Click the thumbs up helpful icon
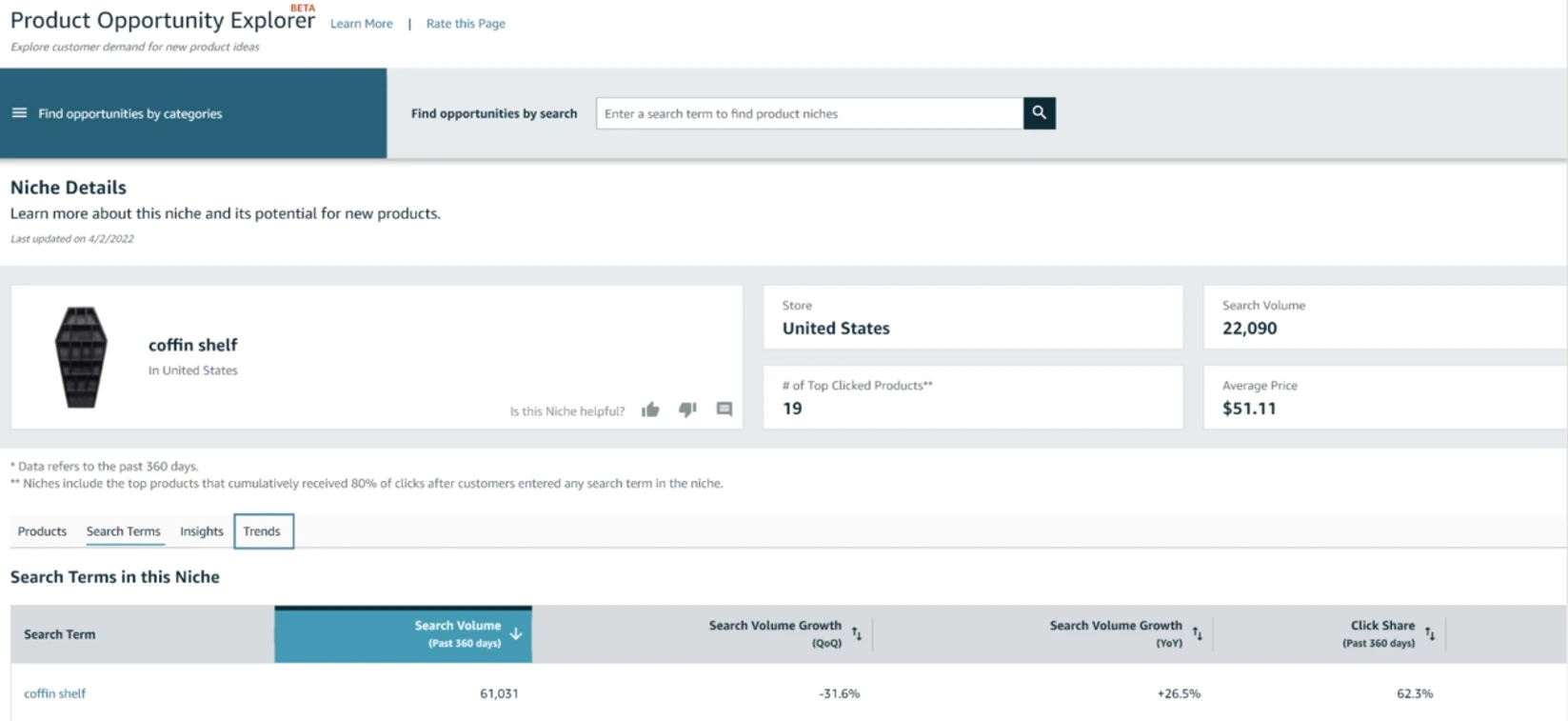The image size is (1568, 721). [650, 410]
